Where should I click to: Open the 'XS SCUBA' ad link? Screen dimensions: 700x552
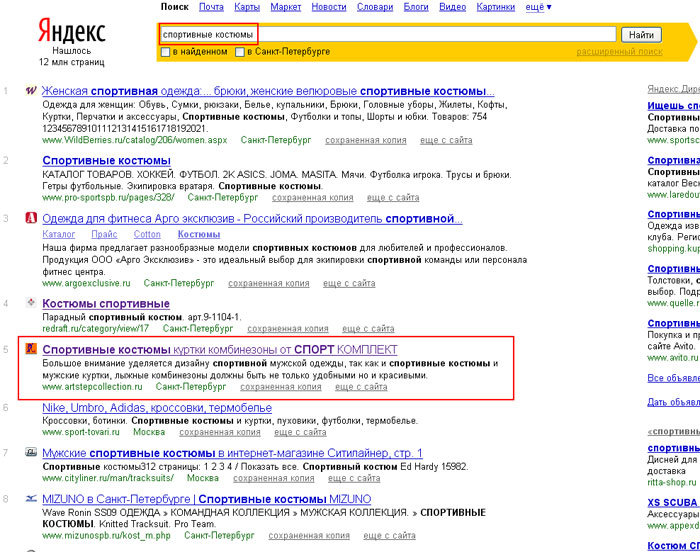coord(674,502)
